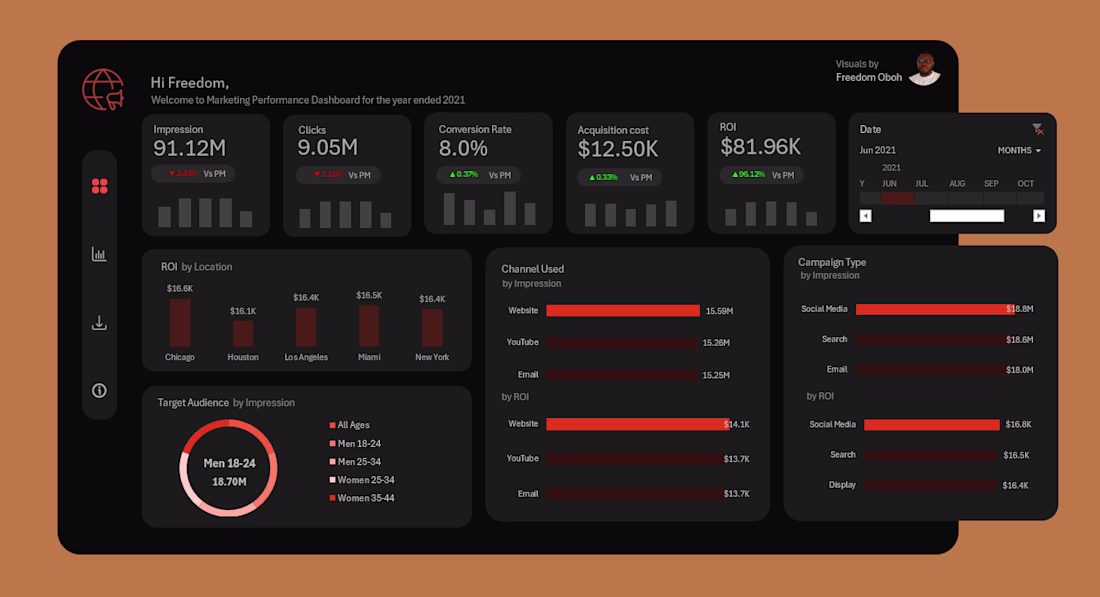Toggle Men 18-24 legend entry
The image size is (1100, 597).
click(x=355, y=443)
